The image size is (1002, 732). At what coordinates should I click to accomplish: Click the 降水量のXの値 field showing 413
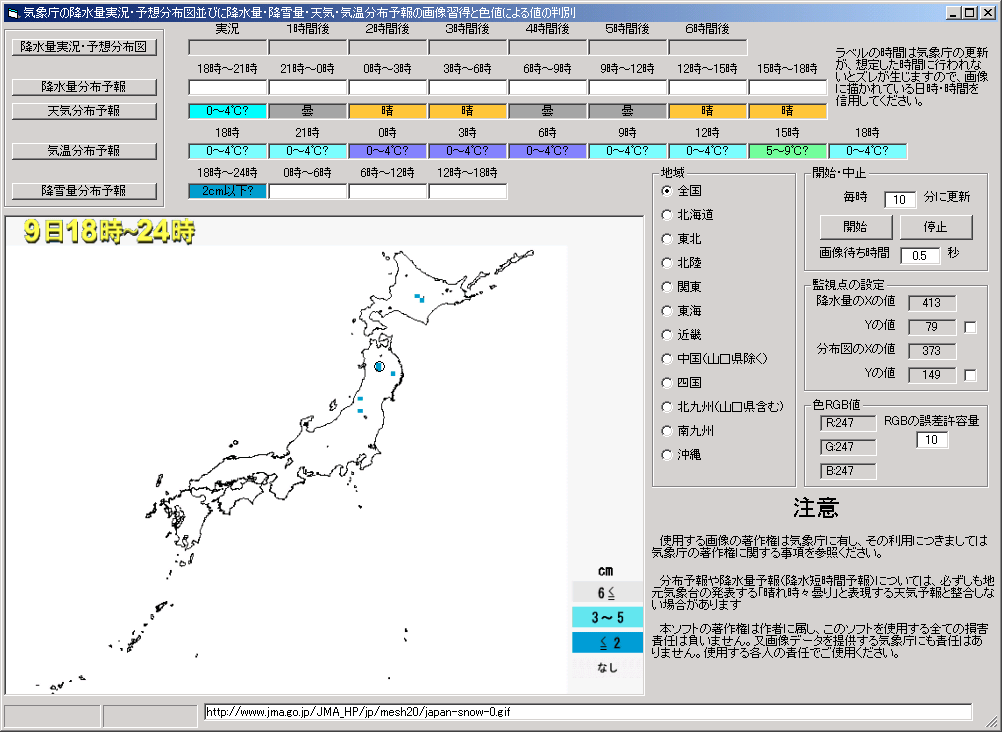pos(932,302)
